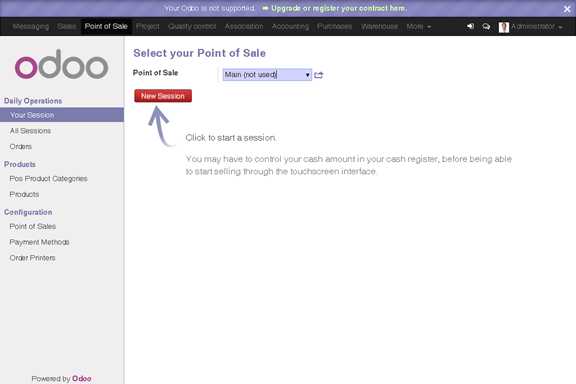
Task: Open the Project menu
Action: click(x=148, y=26)
